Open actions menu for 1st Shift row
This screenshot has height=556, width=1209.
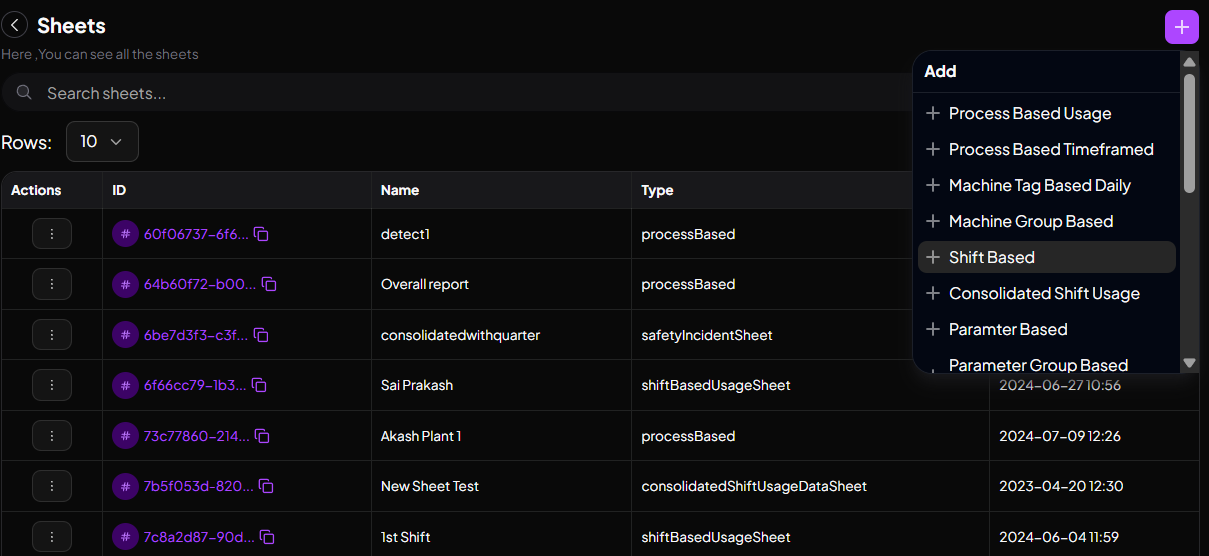click(x=52, y=537)
